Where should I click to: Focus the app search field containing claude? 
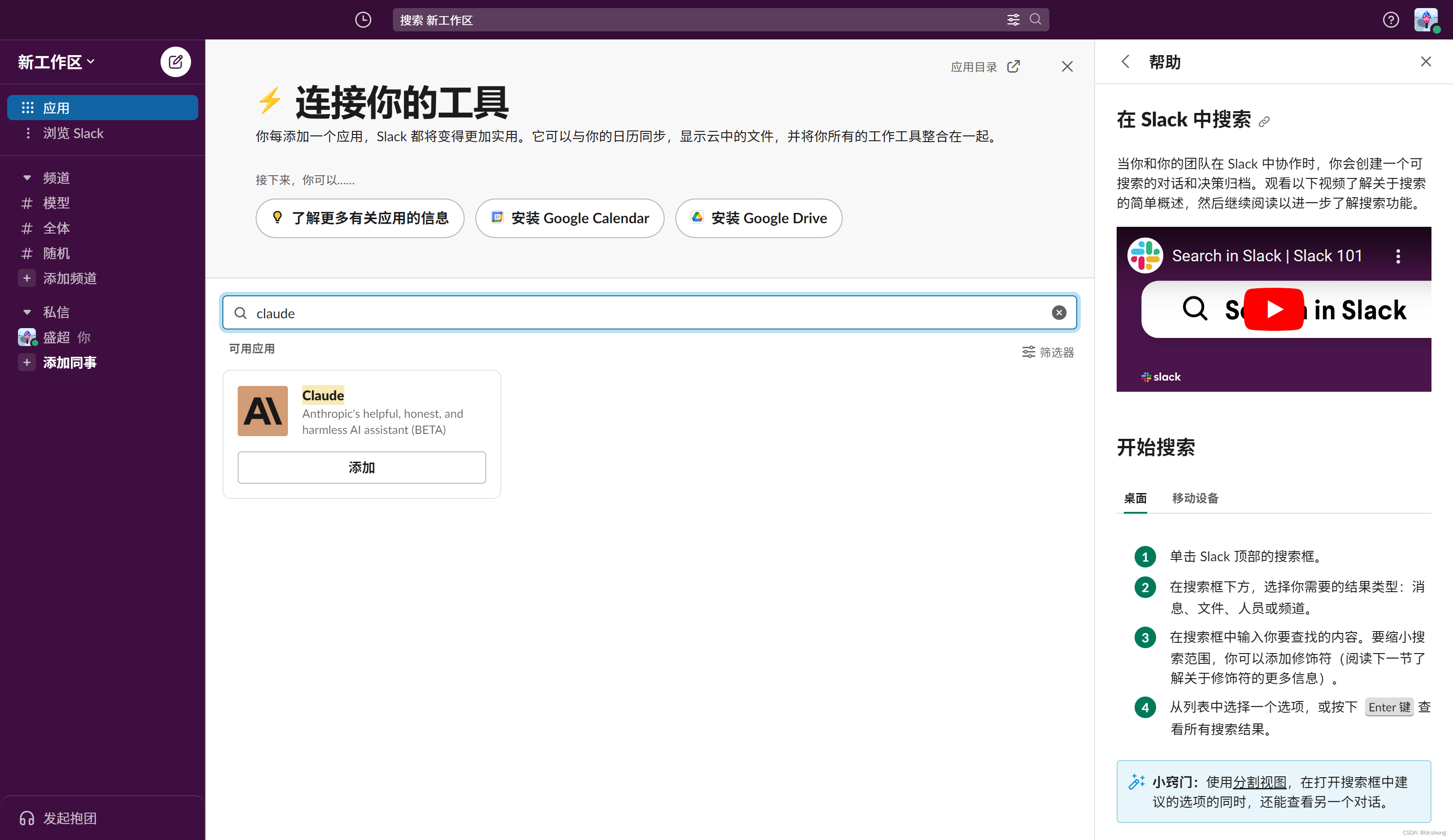tap(649, 313)
